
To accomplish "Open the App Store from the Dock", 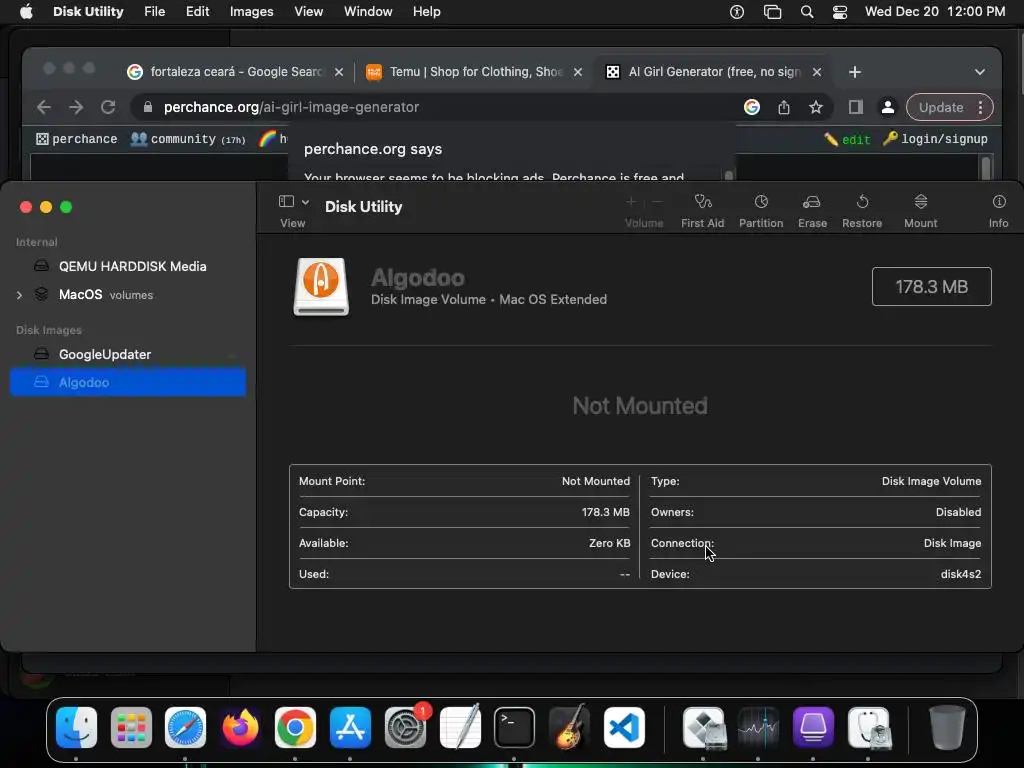I will tap(350, 728).
